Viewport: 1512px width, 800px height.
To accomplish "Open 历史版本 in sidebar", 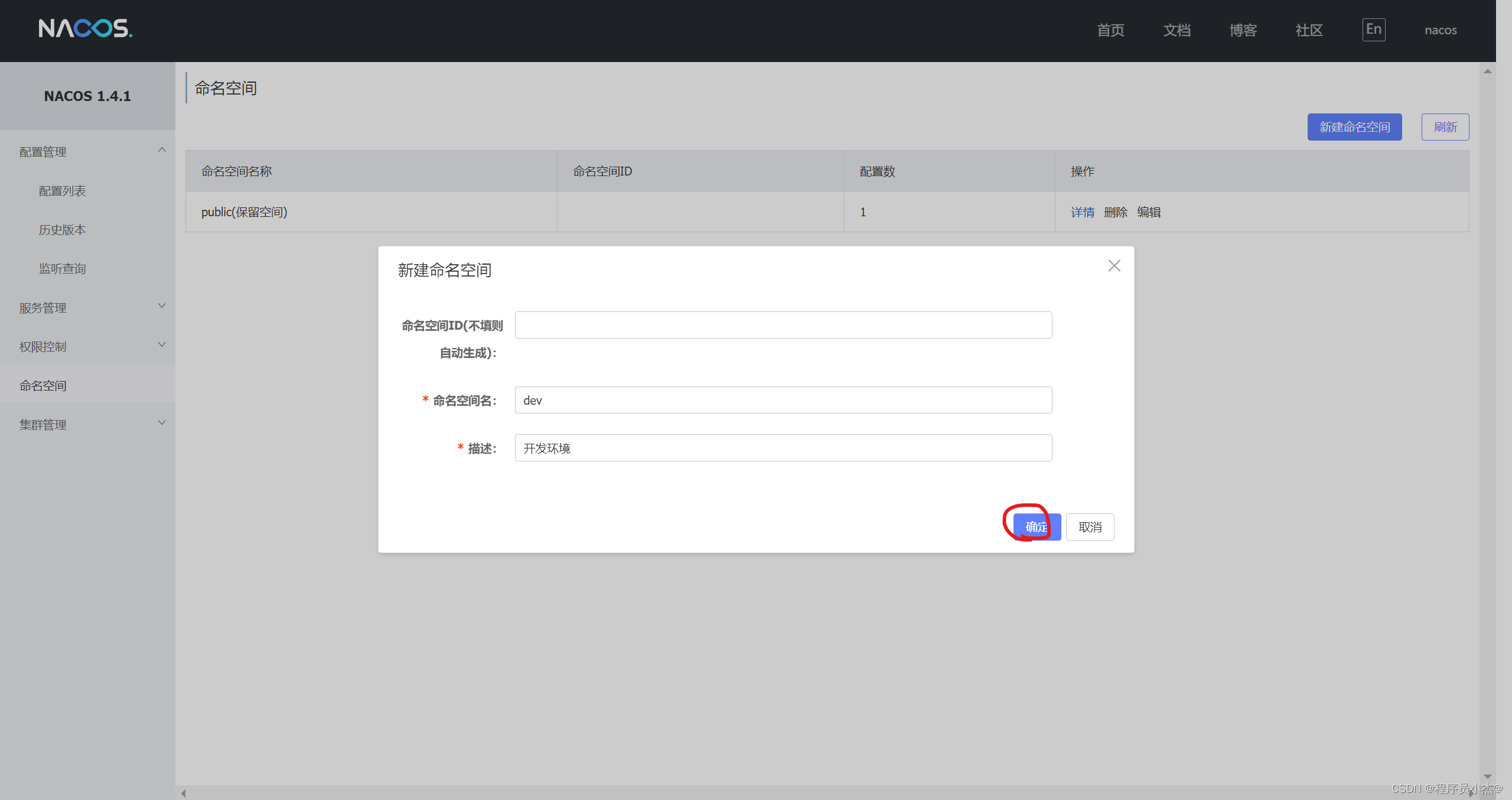I will tap(63, 230).
